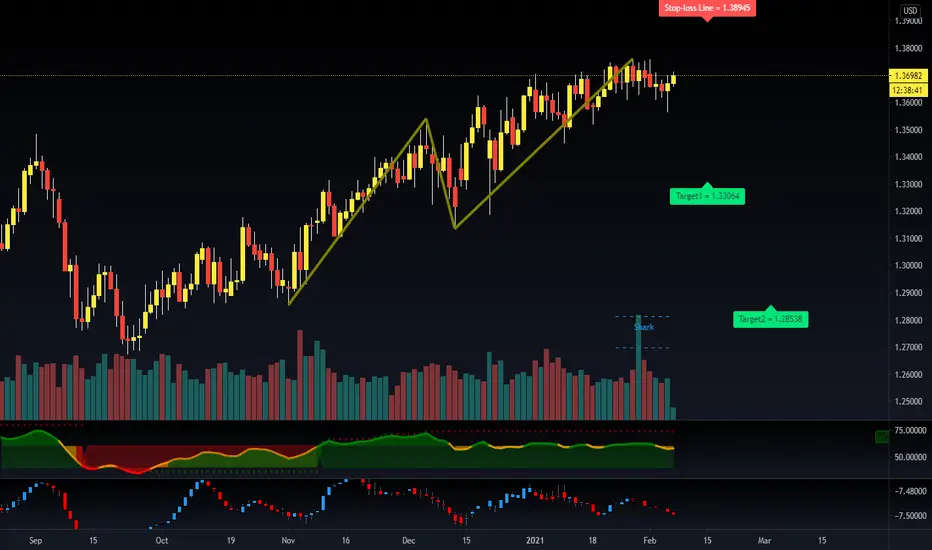Select the green Target1 = 1.33064 label
This screenshot has height=550, width=932.
click(707, 196)
